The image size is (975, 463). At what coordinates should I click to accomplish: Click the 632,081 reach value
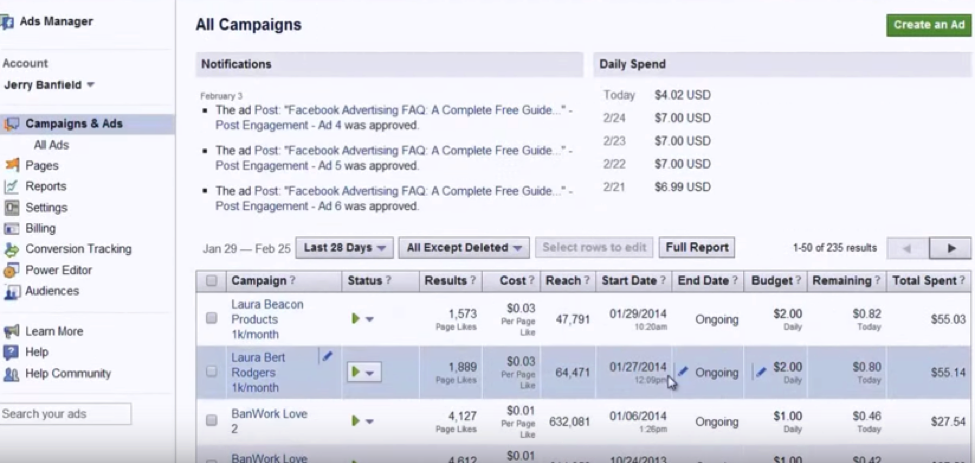(x=570, y=421)
